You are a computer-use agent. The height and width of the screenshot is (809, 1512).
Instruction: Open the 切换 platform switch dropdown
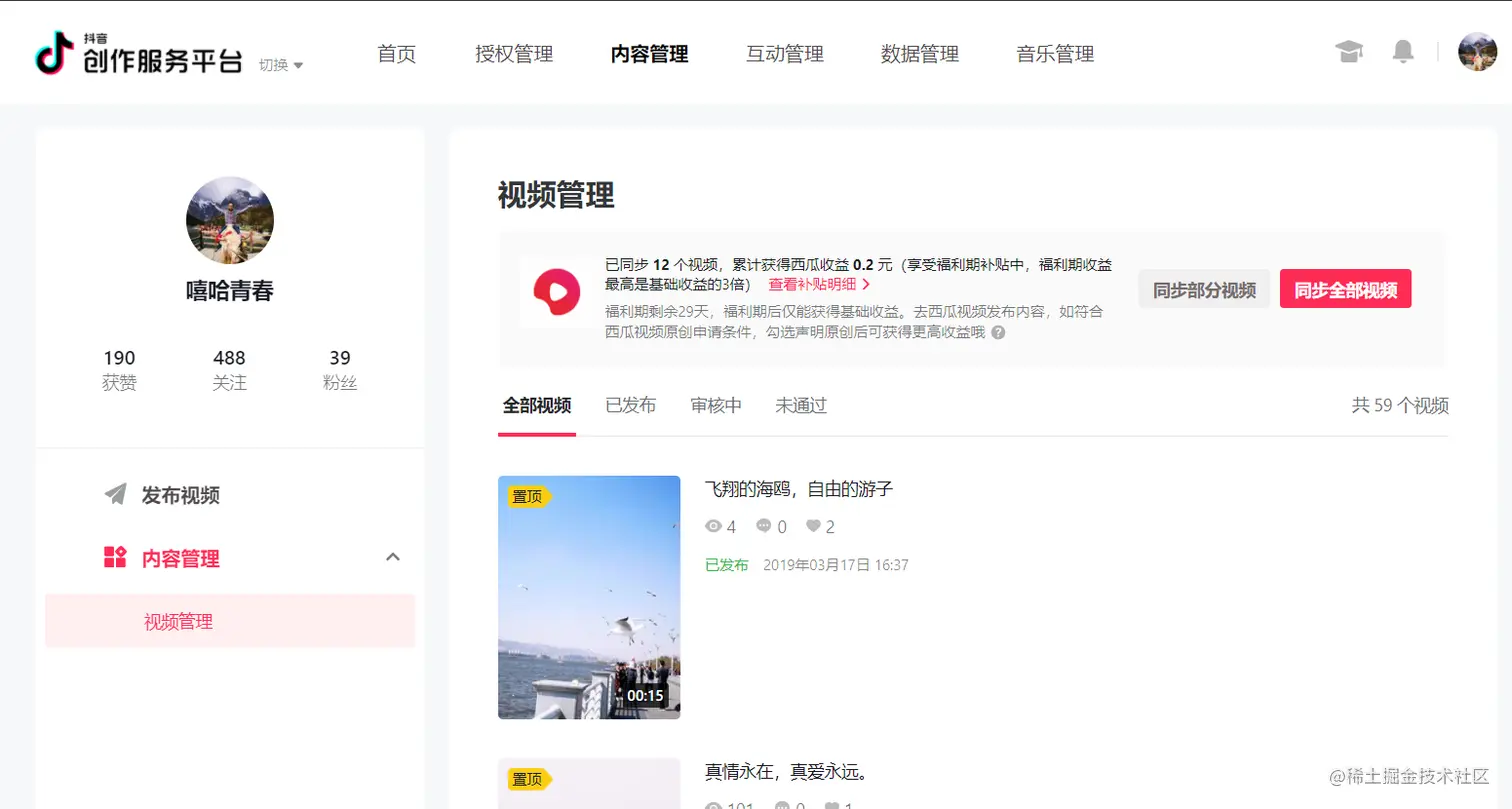tap(281, 65)
